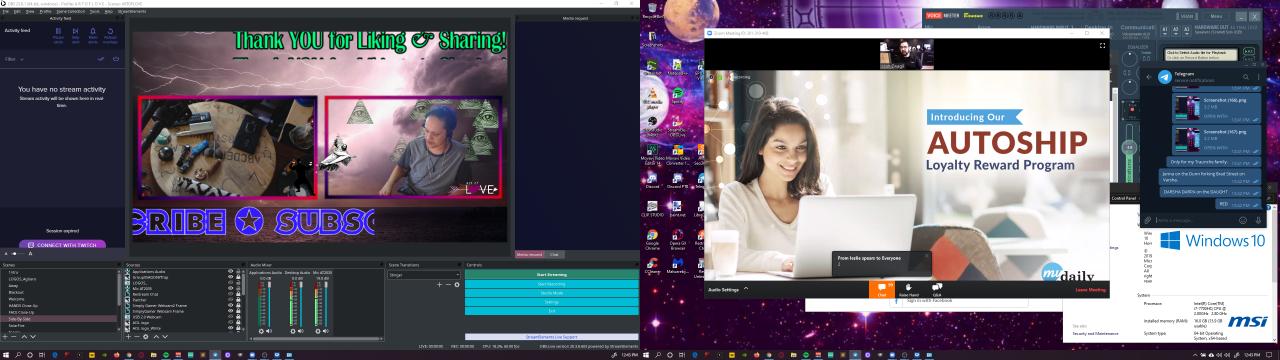Move scene up with Scenes up arrow
1280x360 pixels.
pos(24,336)
